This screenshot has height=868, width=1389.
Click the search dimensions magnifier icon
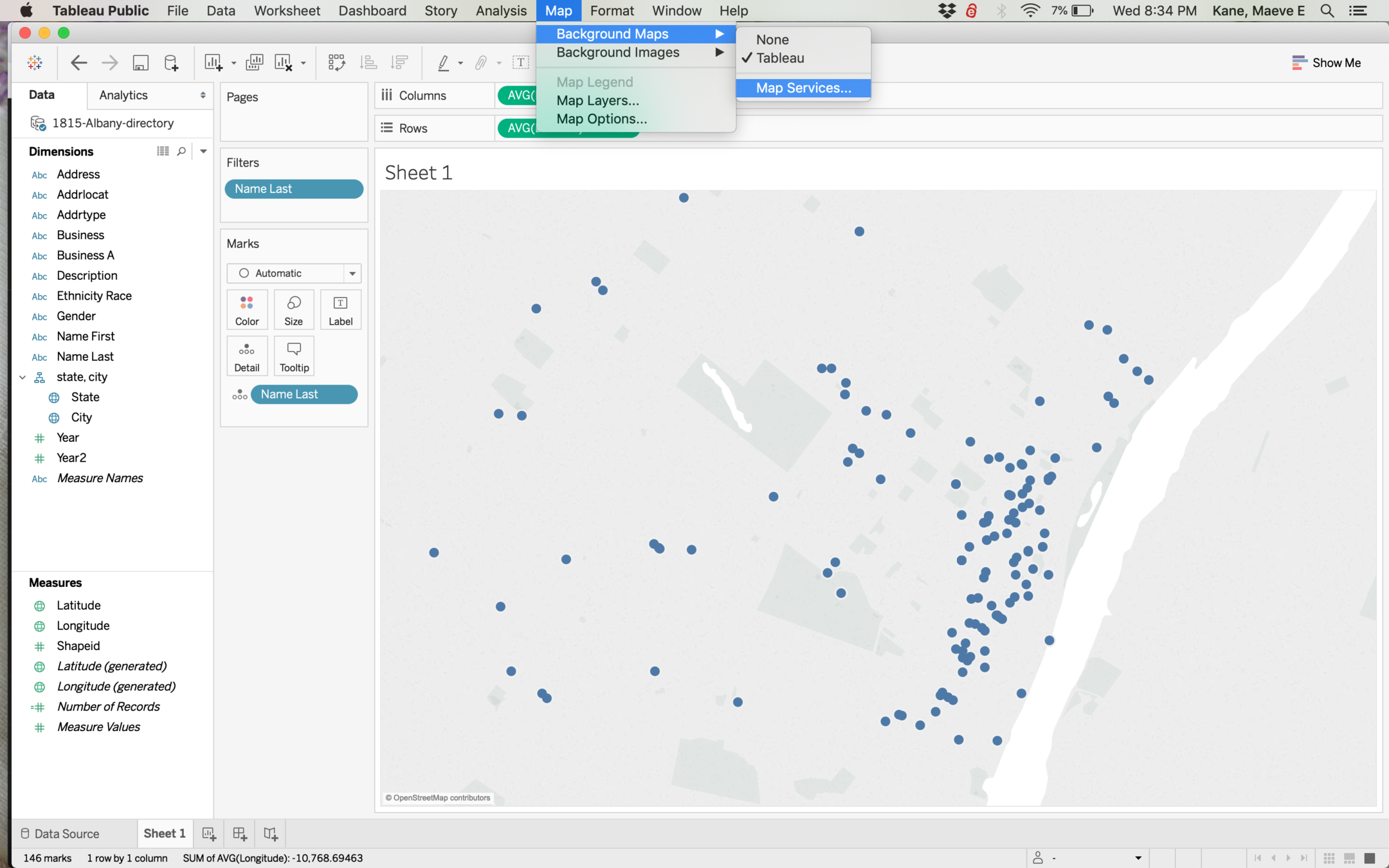[181, 151]
